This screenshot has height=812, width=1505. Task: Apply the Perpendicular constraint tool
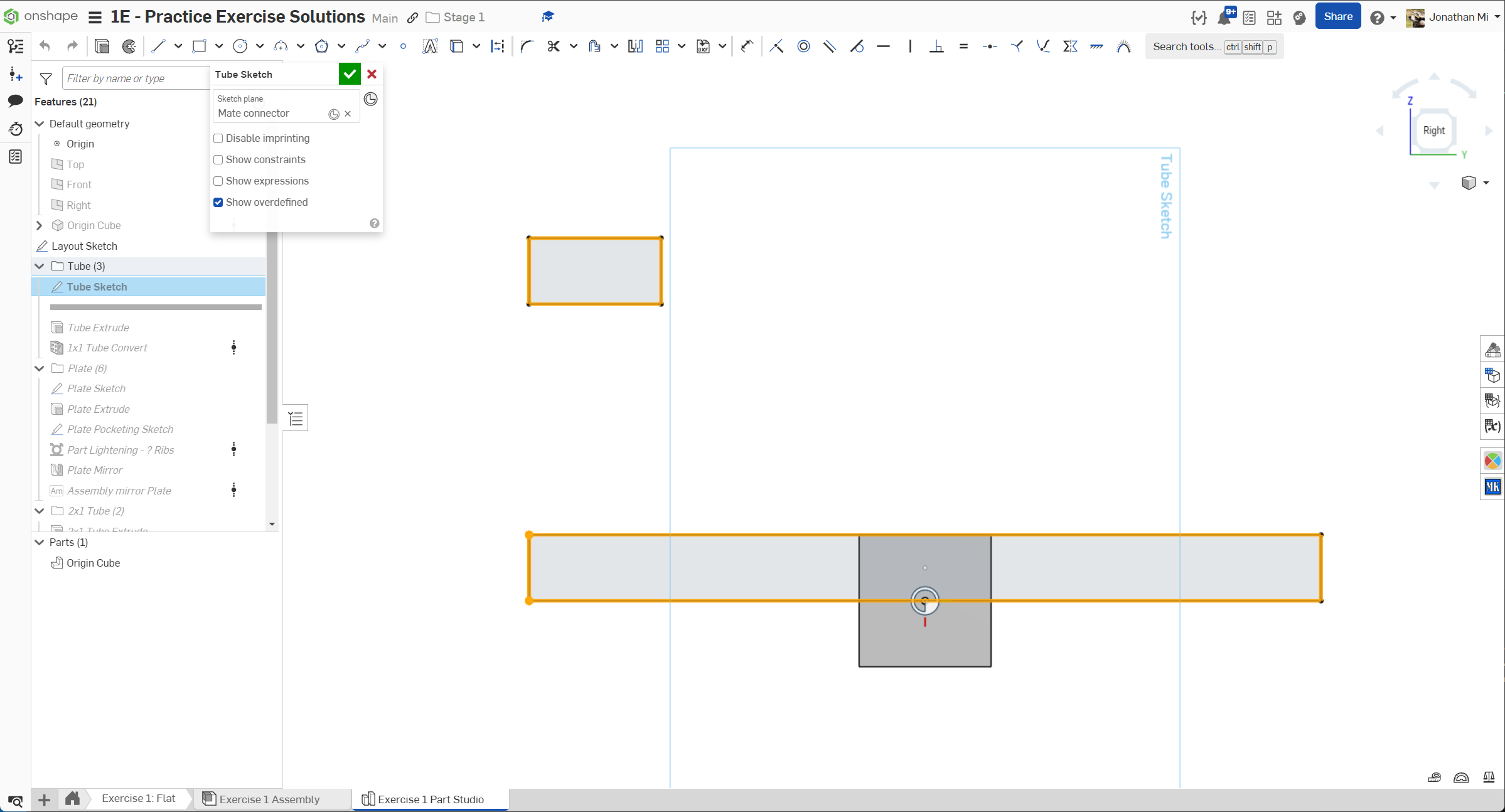[x=936, y=46]
